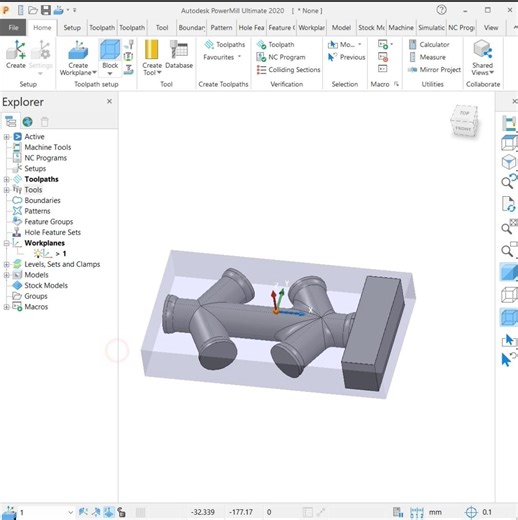Toggle the workplane lightbulb visibility for workplane 1

point(38,254)
